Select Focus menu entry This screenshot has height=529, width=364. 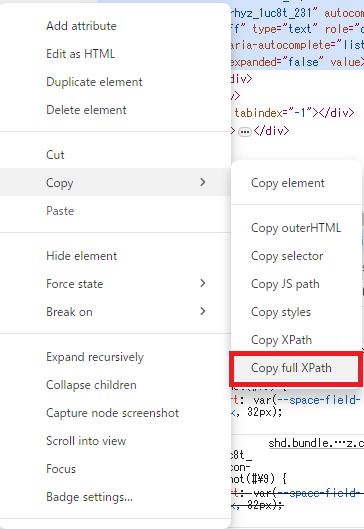pos(61,469)
